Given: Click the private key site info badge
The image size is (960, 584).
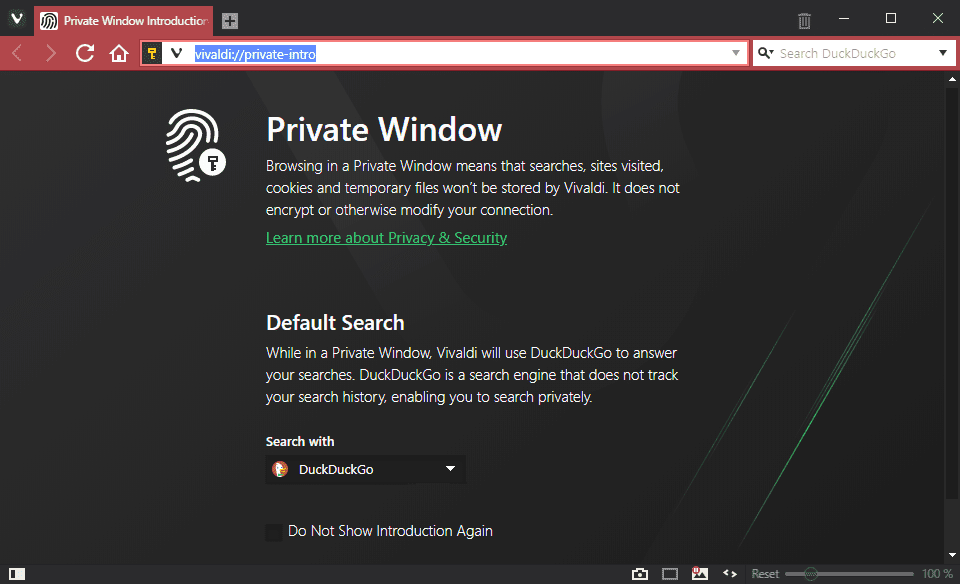Looking at the screenshot, I should tap(153, 53).
